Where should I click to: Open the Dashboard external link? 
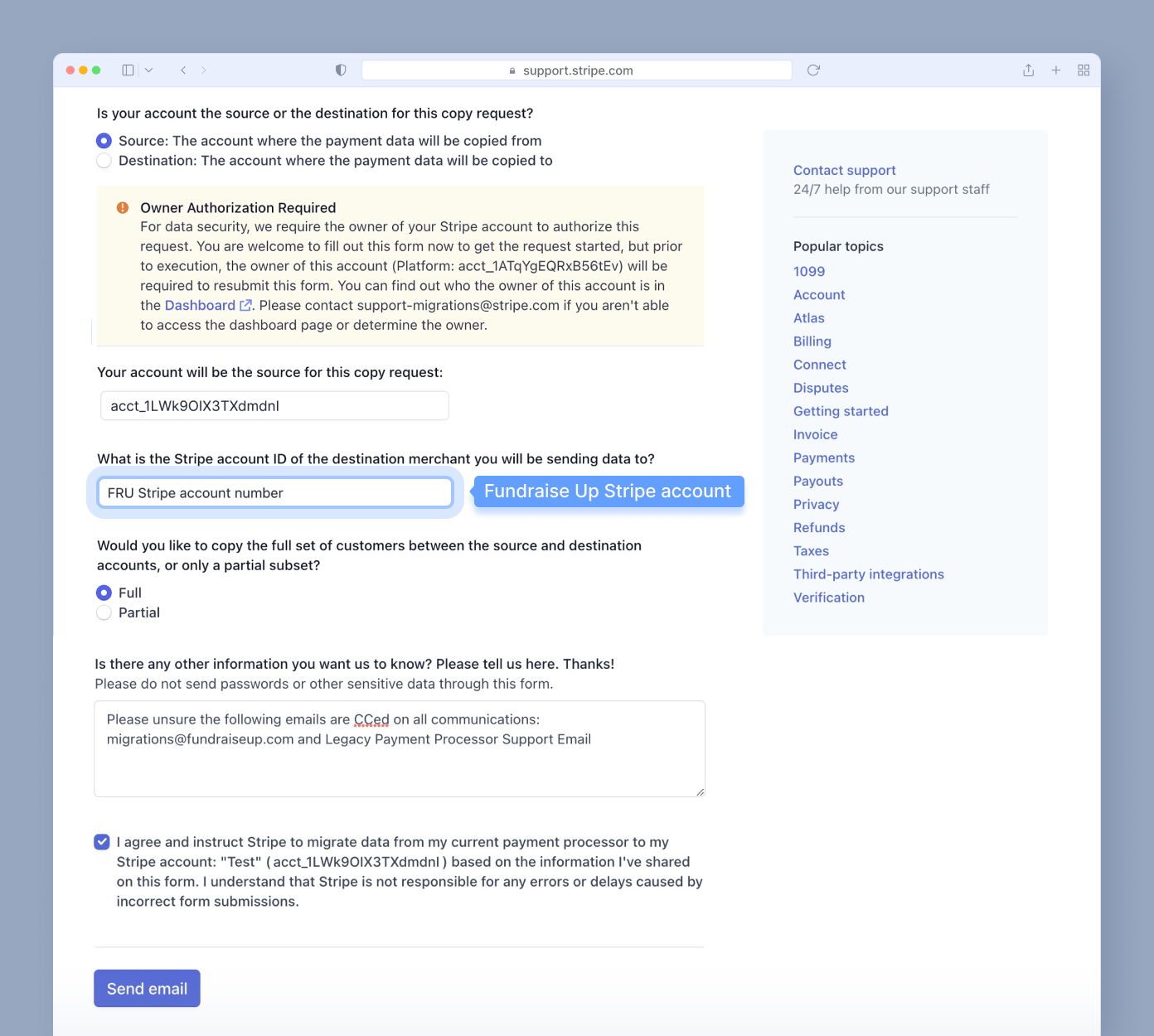(200, 305)
